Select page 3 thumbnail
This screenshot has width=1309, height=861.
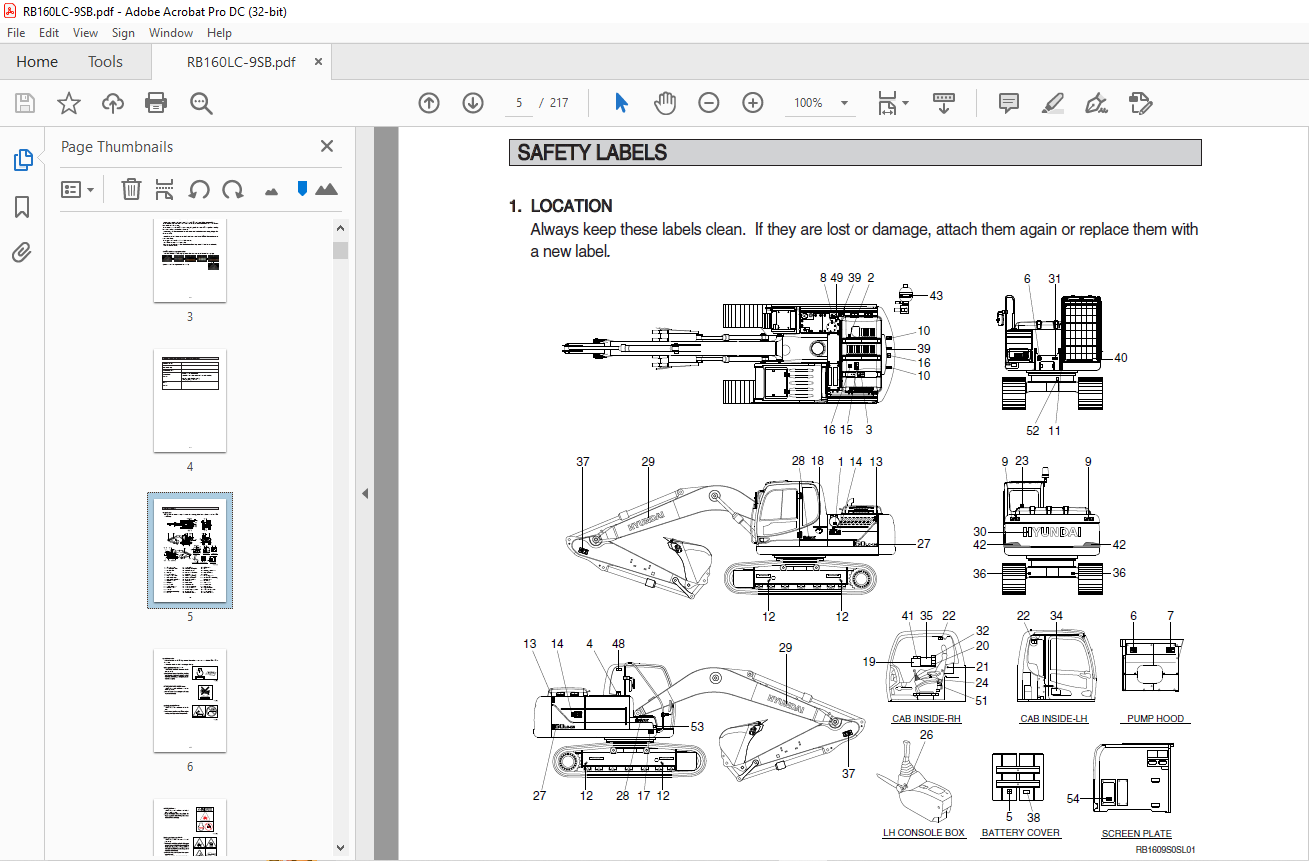point(190,261)
